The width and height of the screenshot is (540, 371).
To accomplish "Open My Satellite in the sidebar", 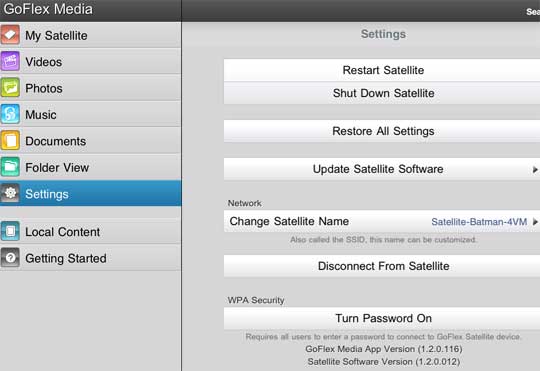I will pos(91,35).
